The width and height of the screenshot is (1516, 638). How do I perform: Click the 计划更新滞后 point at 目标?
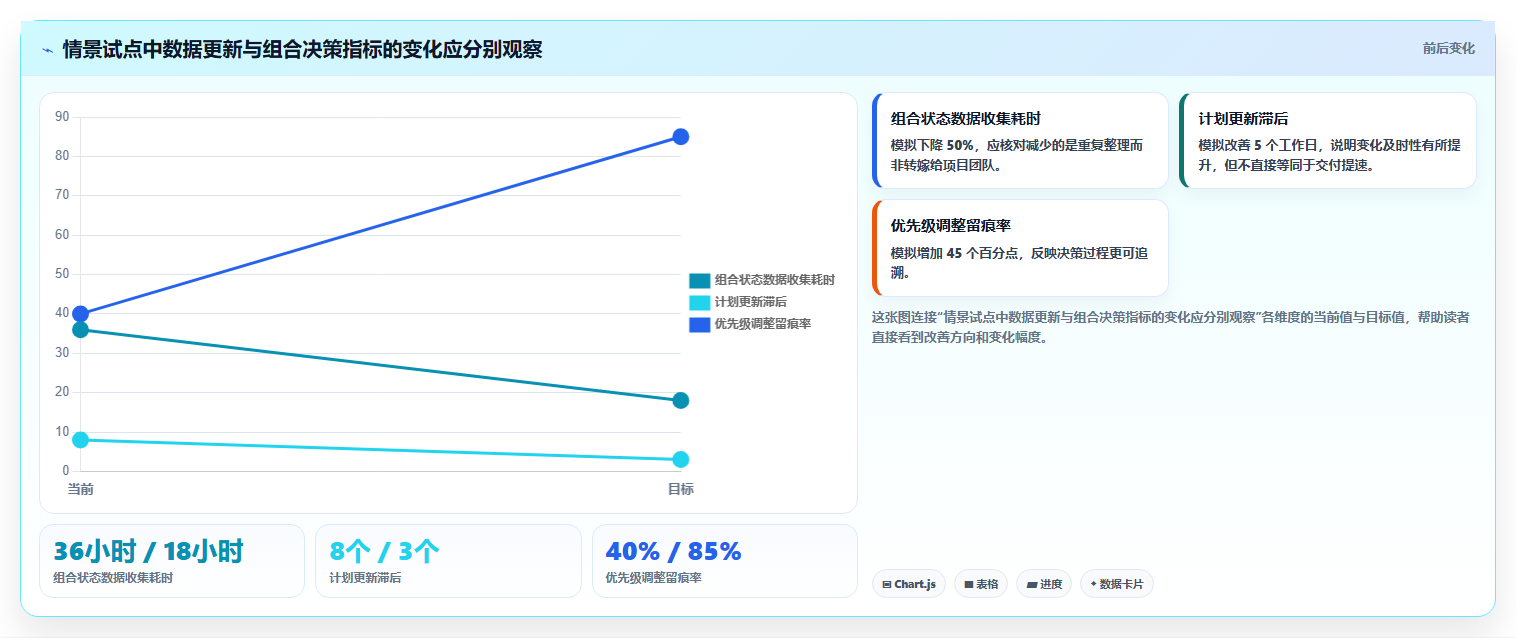tap(680, 459)
